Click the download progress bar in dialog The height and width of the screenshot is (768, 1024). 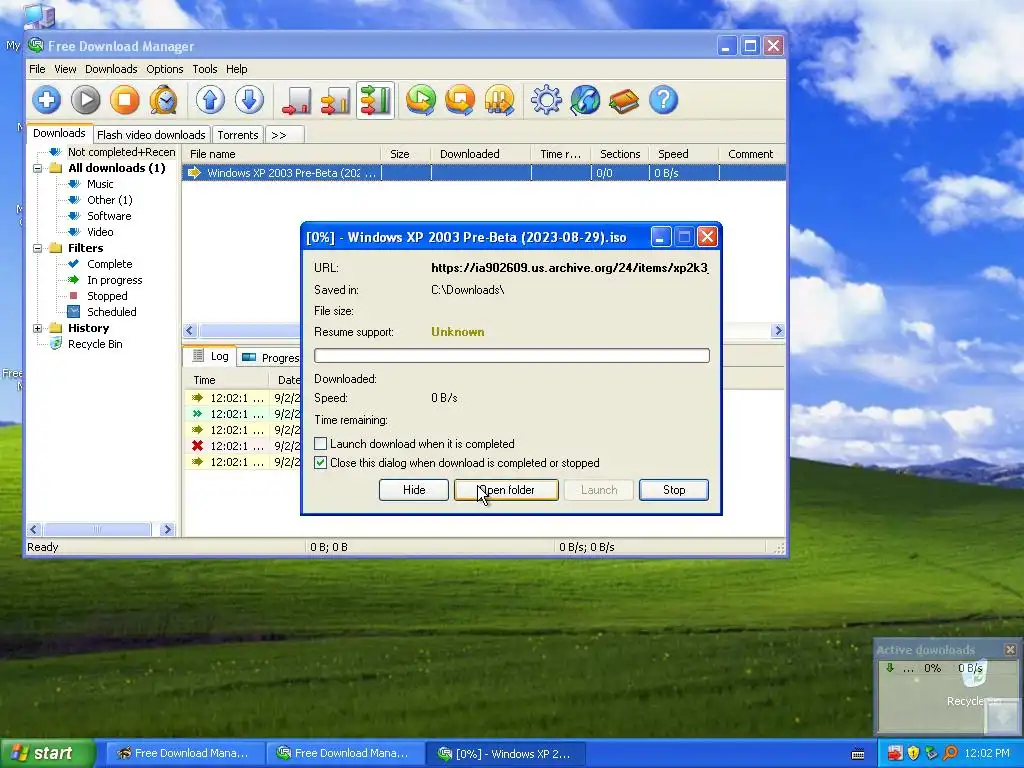pyautogui.click(x=512, y=355)
